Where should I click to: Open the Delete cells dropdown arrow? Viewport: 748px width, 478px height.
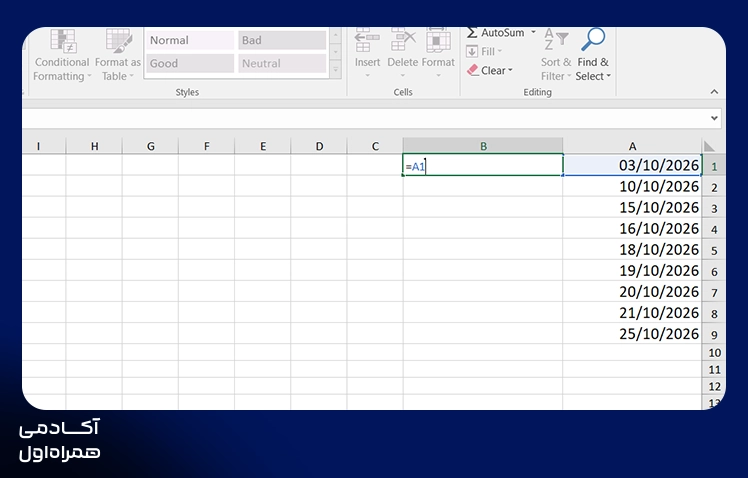coord(403,75)
